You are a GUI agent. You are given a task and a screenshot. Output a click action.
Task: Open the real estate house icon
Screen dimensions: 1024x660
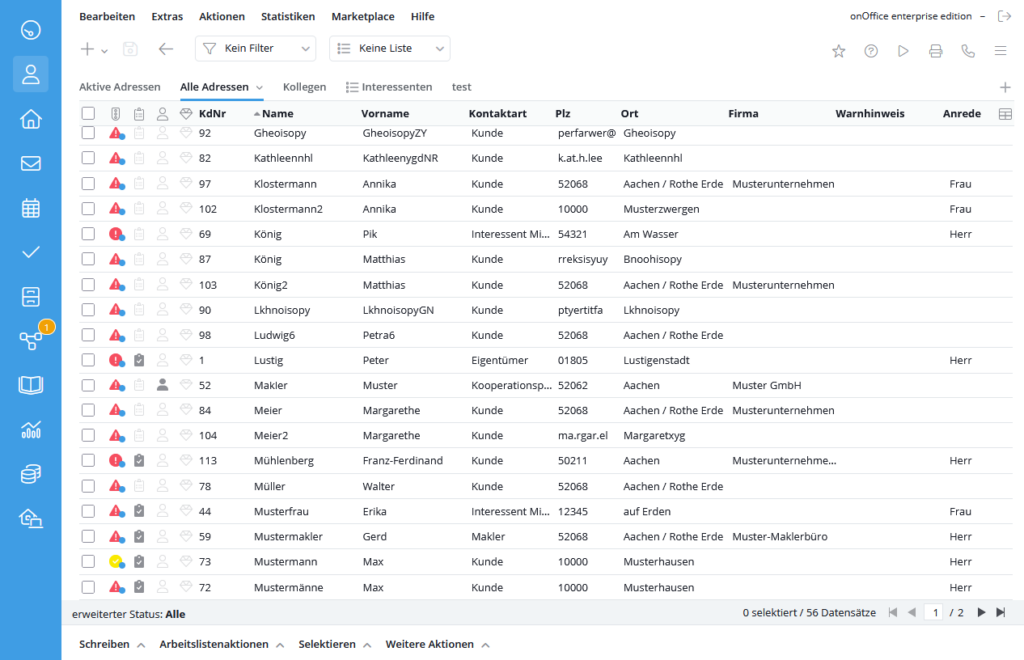click(x=30, y=119)
